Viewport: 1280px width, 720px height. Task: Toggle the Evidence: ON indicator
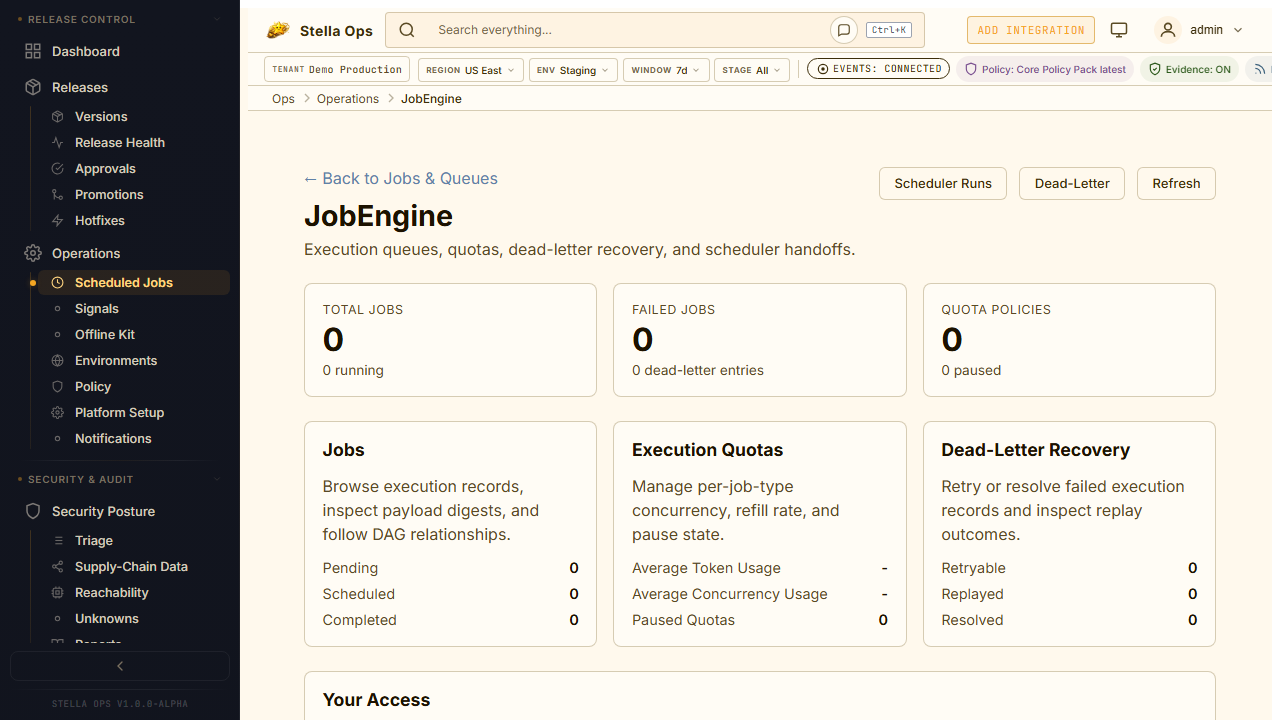(x=1189, y=70)
